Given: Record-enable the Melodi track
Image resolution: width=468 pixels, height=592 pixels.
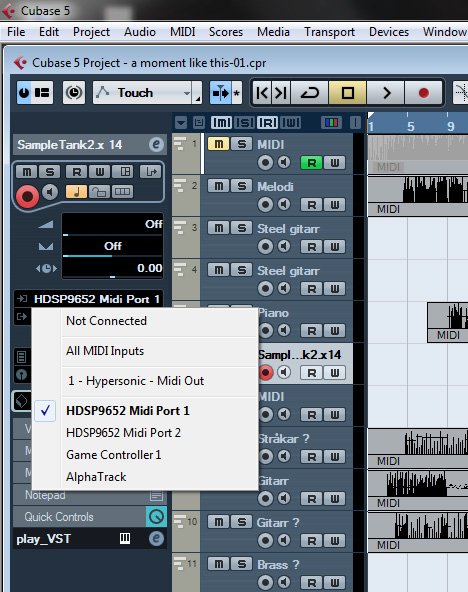Looking at the screenshot, I should coord(265,205).
